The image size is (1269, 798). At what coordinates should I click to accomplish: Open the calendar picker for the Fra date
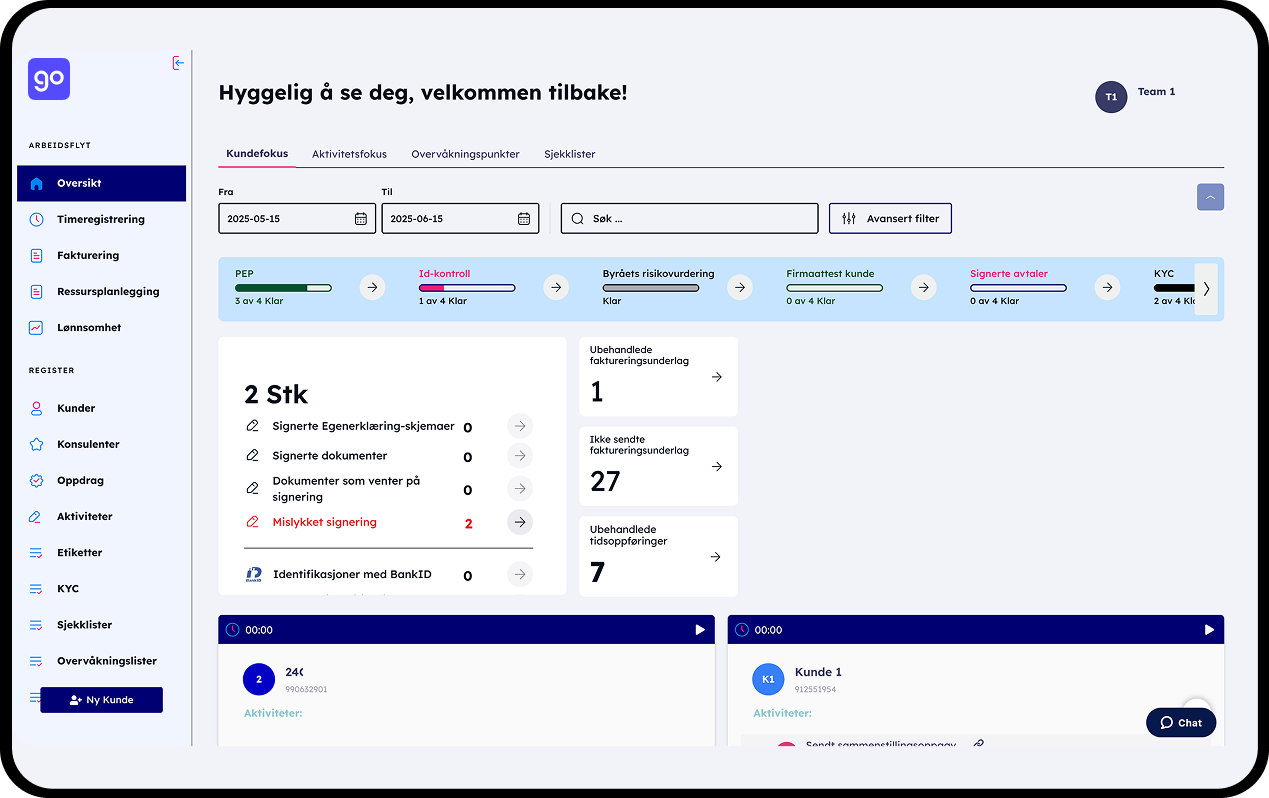pyautogui.click(x=361, y=217)
